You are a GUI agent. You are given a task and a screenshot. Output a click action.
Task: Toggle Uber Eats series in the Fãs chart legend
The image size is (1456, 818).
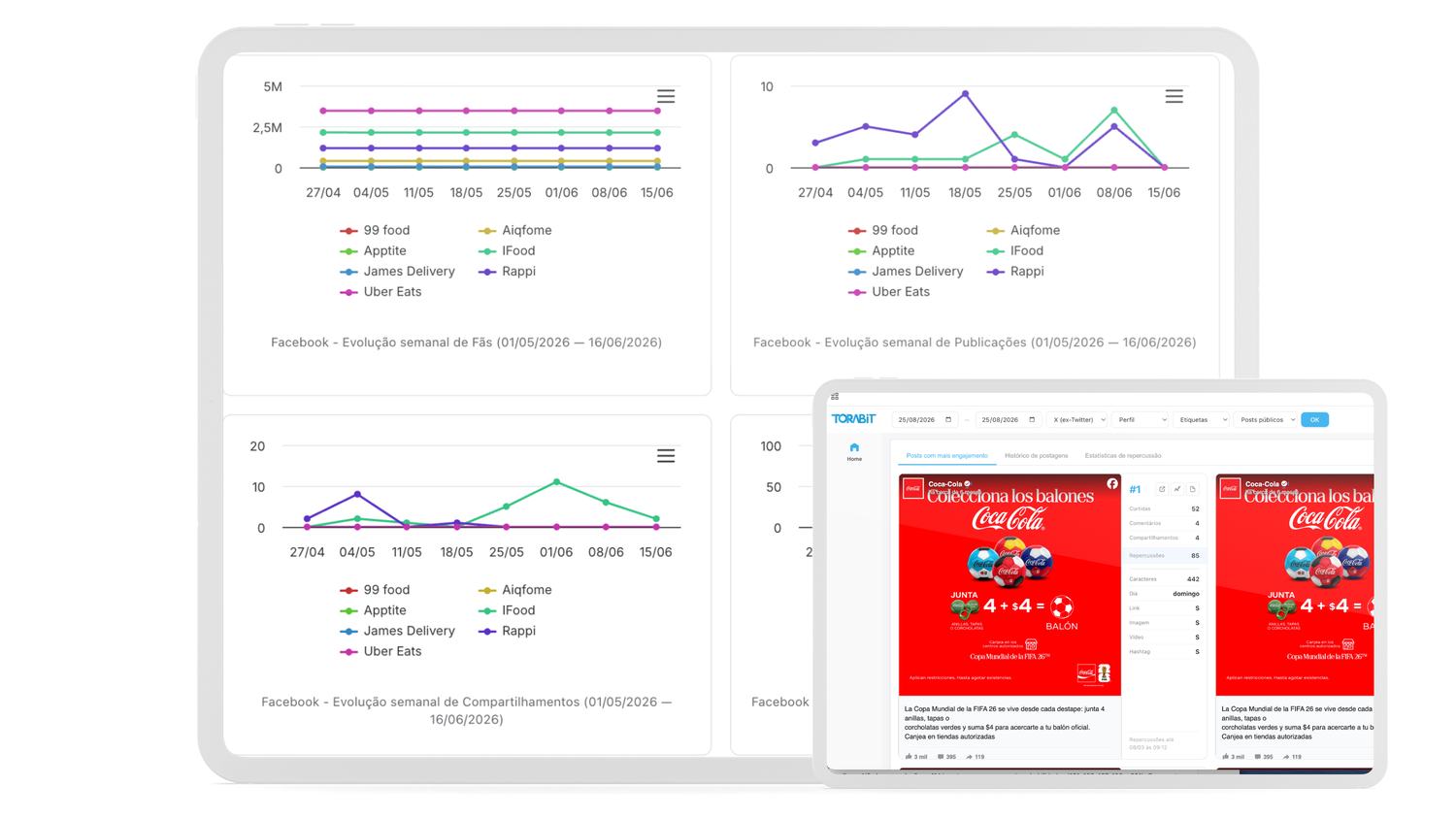point(381,291)
